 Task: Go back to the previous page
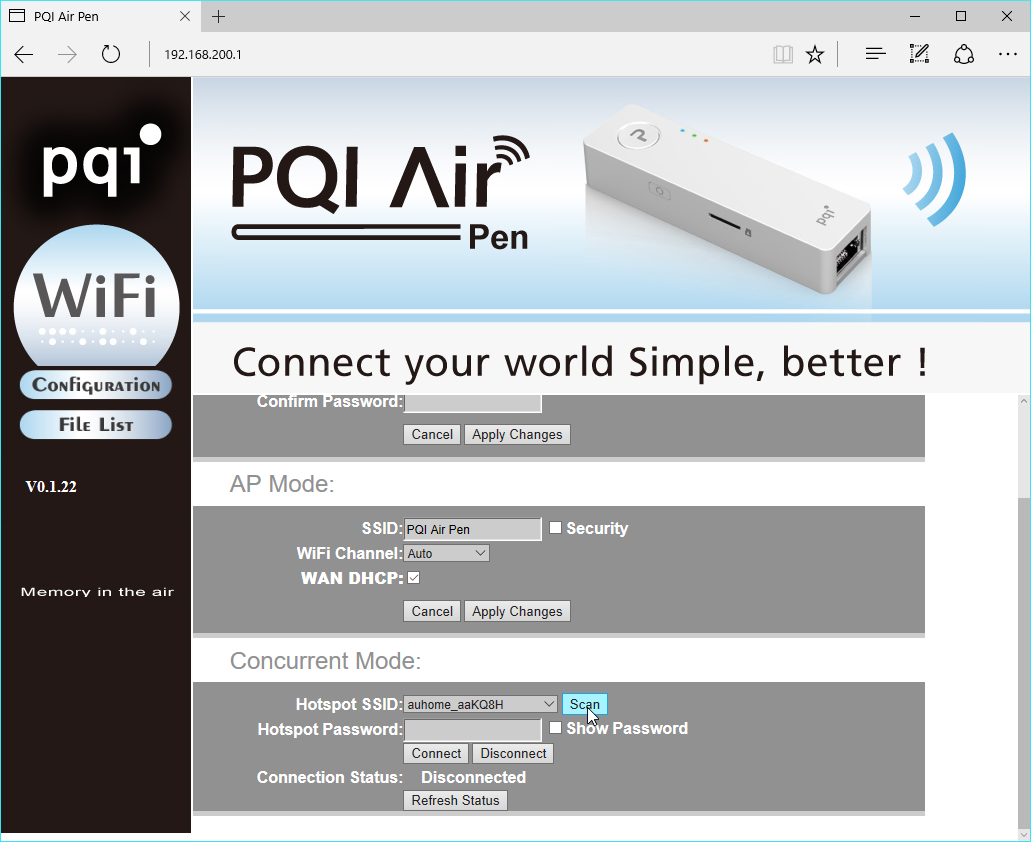pos(24,55)
